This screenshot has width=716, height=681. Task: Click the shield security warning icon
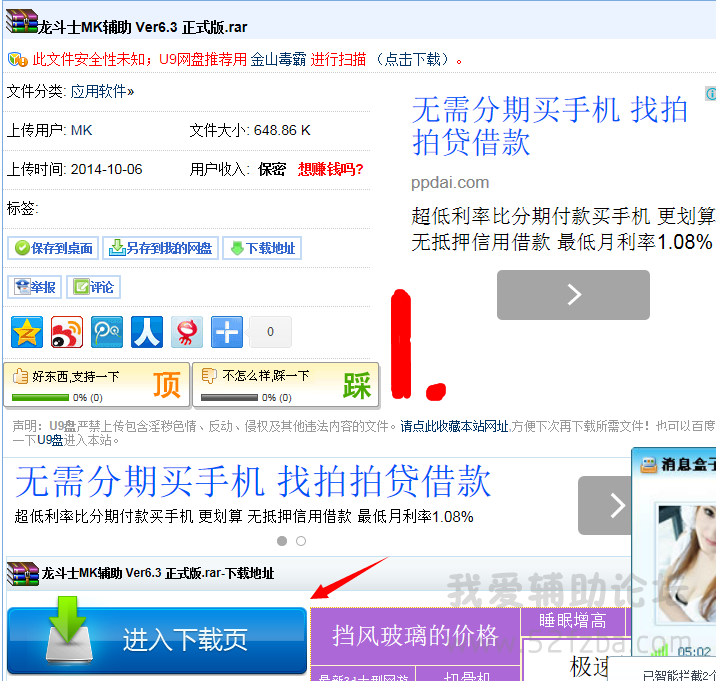point(18,59)
